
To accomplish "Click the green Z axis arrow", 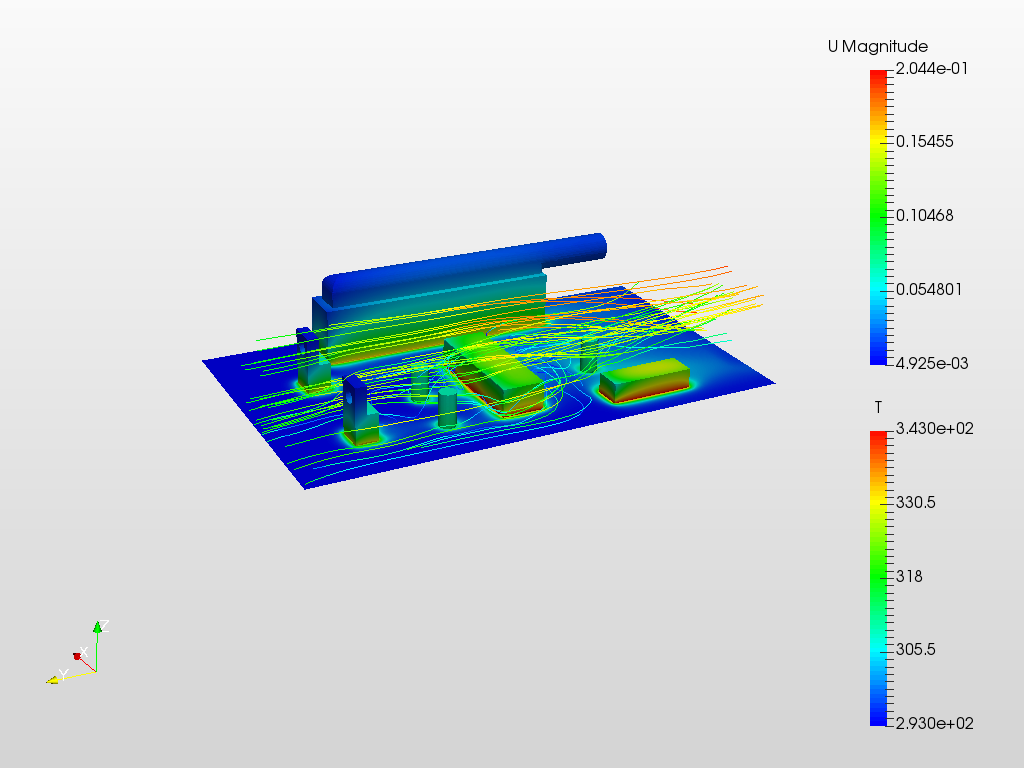I will [97, 629].
